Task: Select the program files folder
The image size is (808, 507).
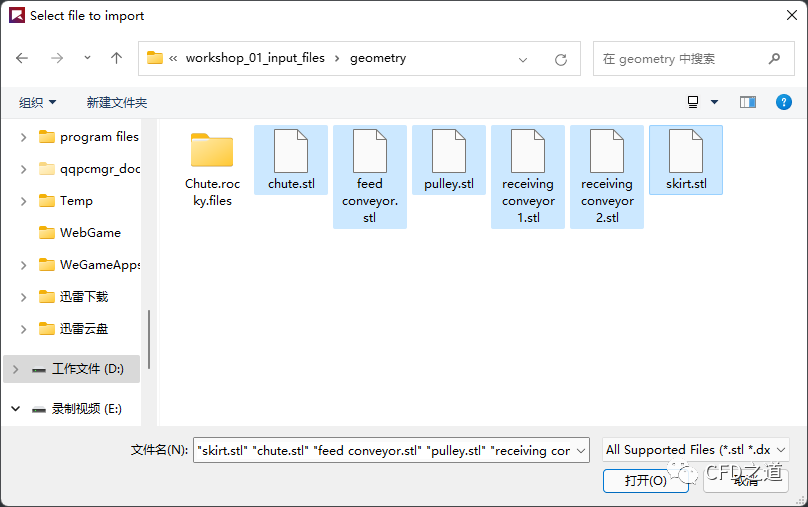Action: 88,137
